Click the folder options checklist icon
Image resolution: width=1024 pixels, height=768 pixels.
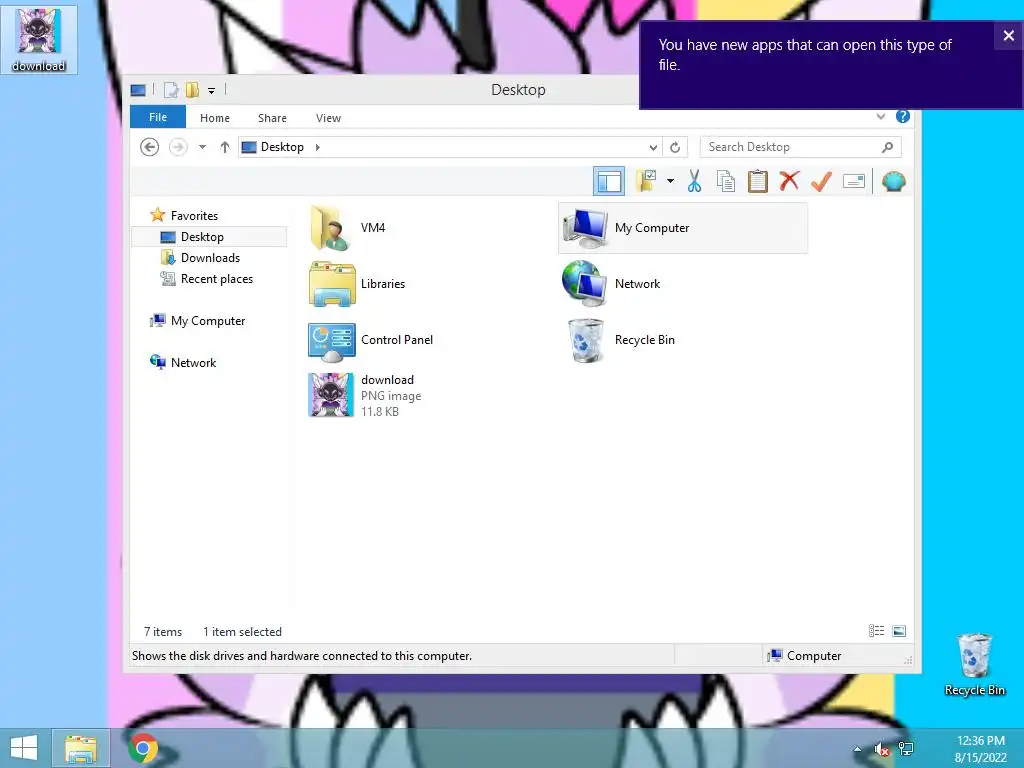click(647, 181)
